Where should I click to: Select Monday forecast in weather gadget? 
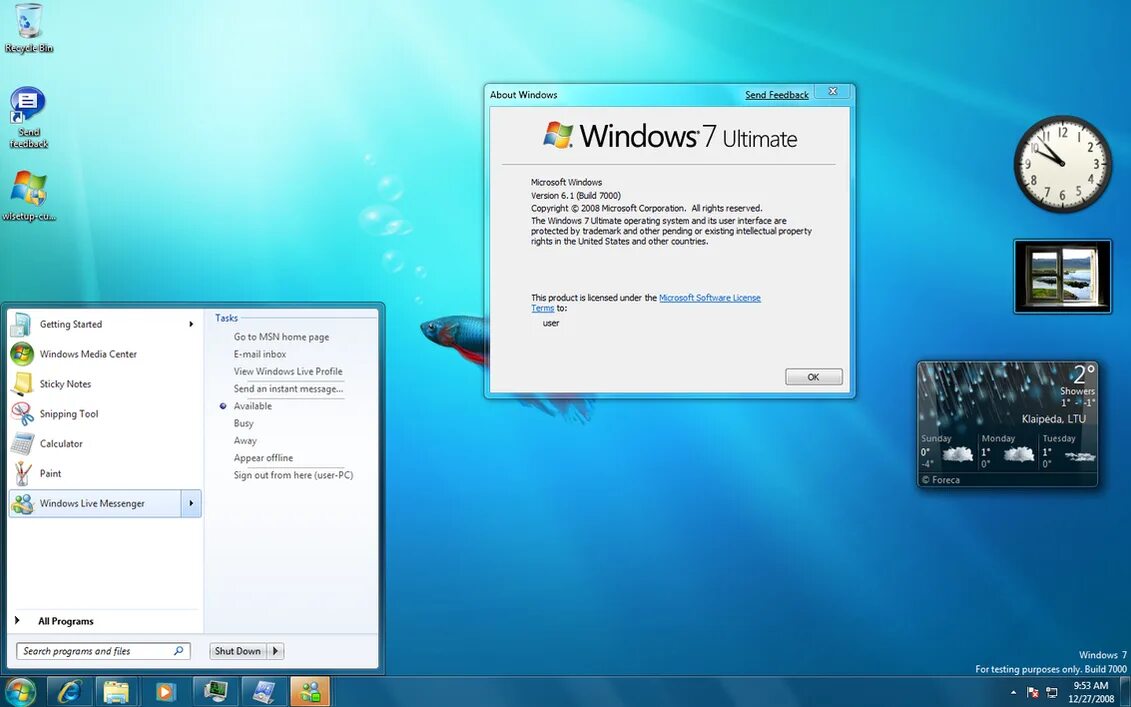click(1008, 452)
